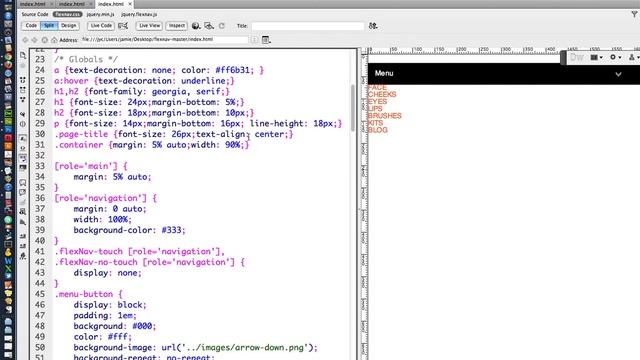Click the Expand All icon in coding toolbar
The image size is (640, 360).
(23, 100)
